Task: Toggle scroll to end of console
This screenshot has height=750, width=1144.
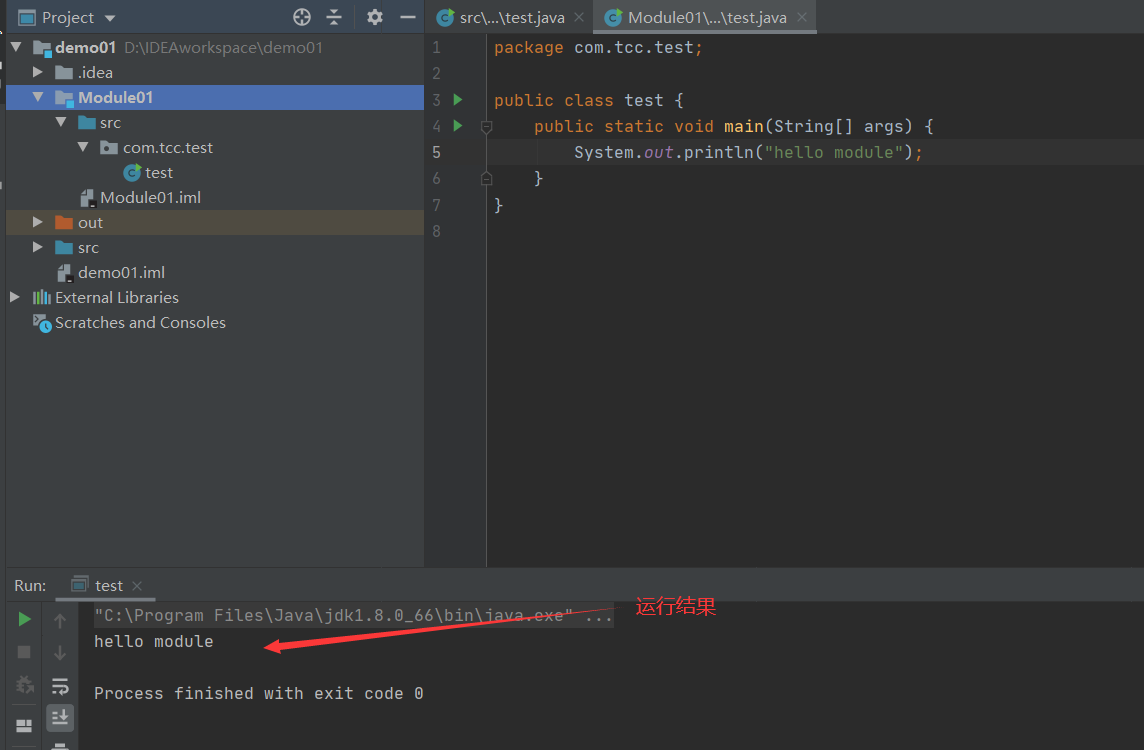Action: coord(60,718)
